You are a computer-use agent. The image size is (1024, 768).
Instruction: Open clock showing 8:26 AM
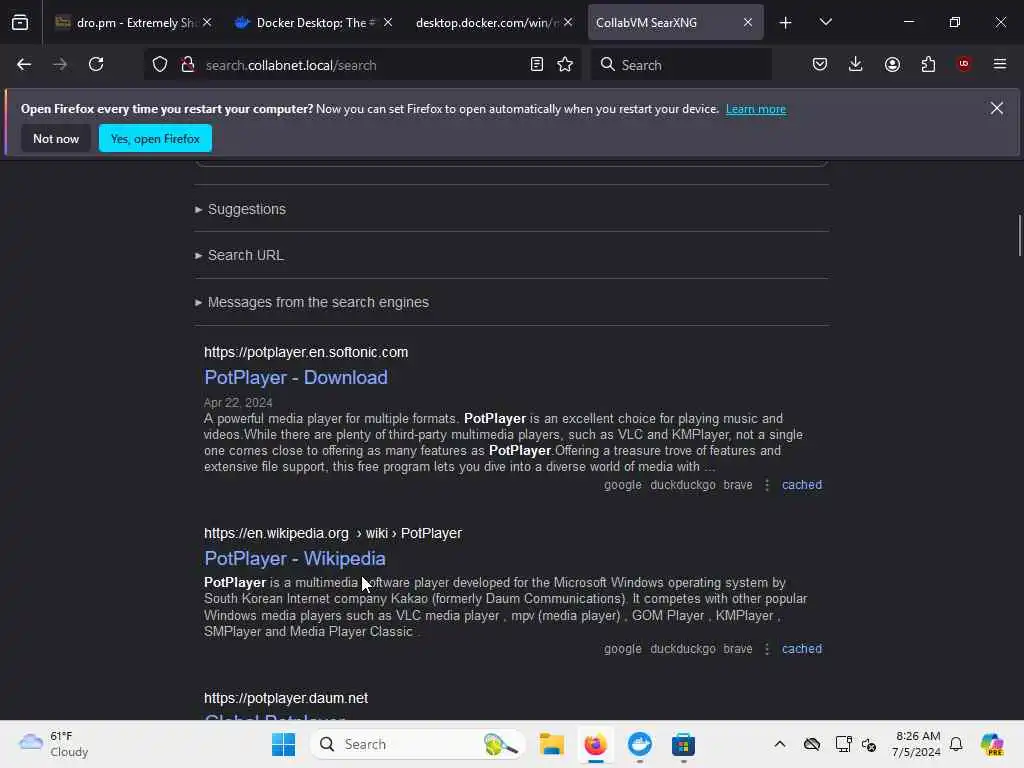coord(916,744)
